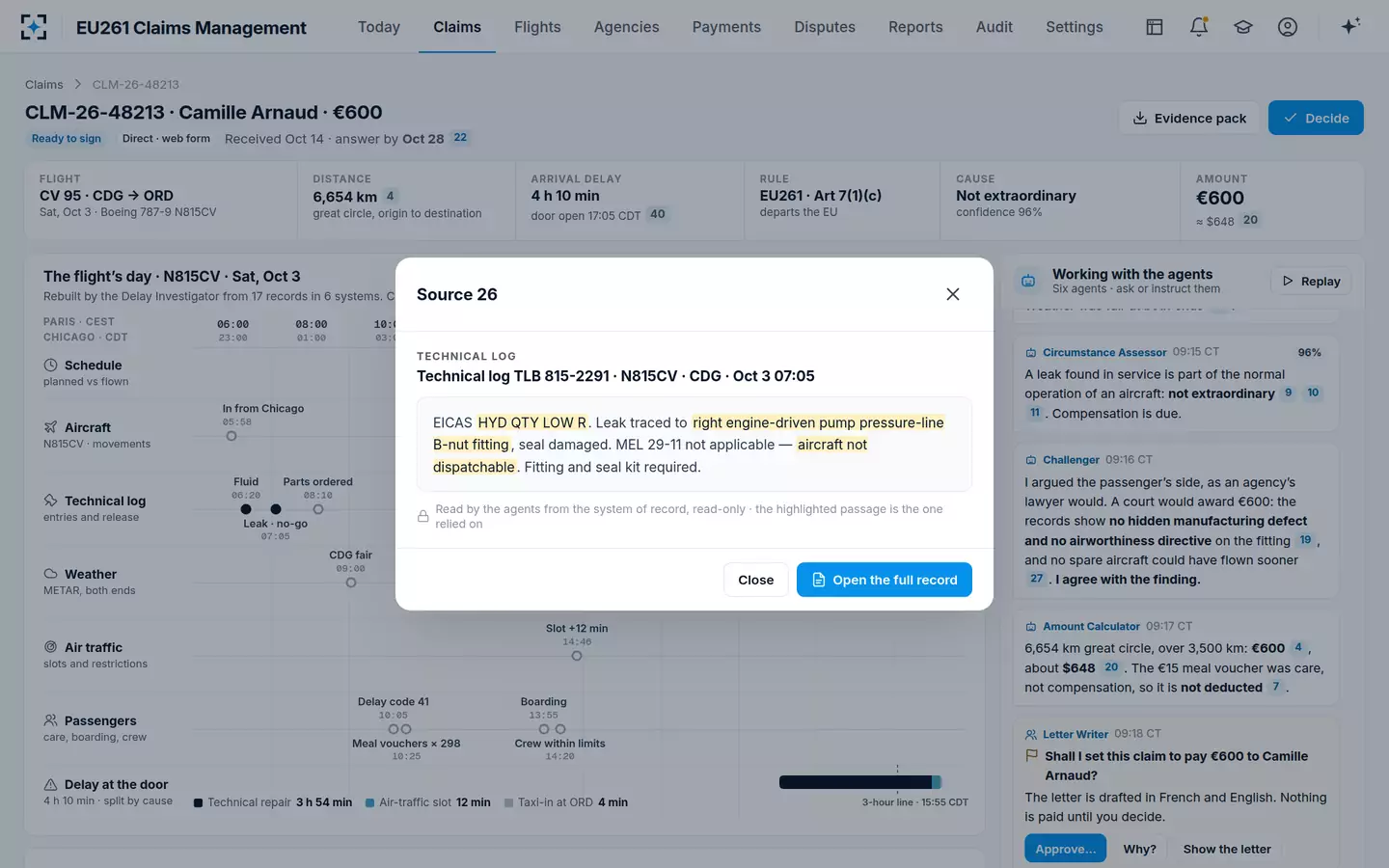Open source 4 beside distance 6,654 km
The height and width of the screenshot is (868, 1389).
point(390,196)
